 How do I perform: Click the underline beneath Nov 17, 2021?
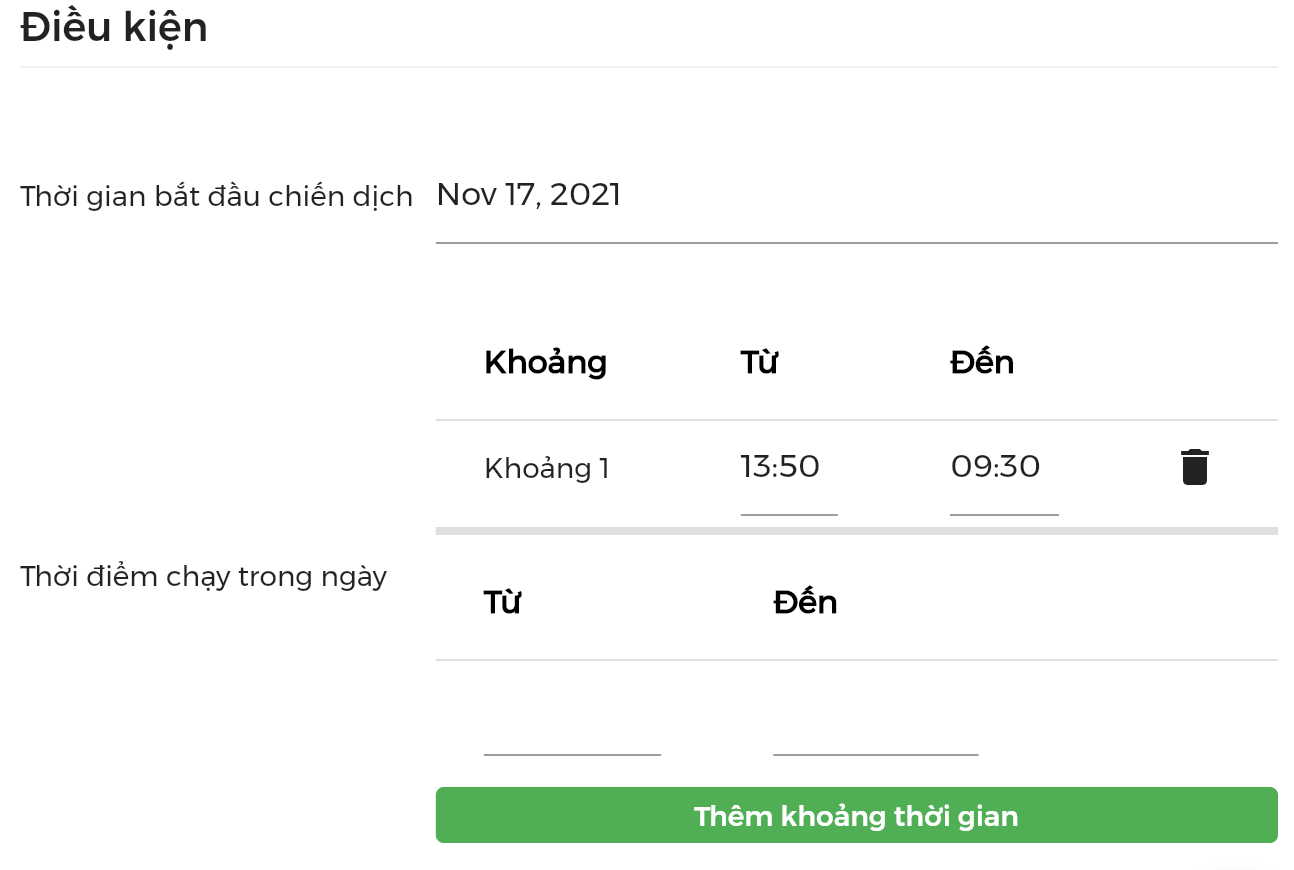856,243
